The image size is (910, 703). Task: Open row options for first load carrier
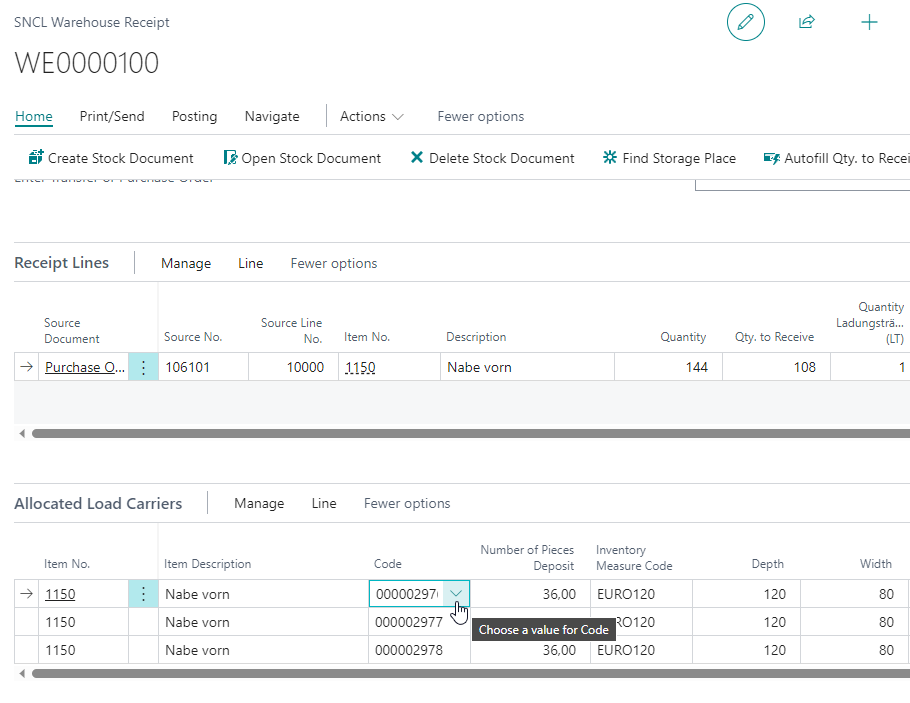[x=143, y=594]
